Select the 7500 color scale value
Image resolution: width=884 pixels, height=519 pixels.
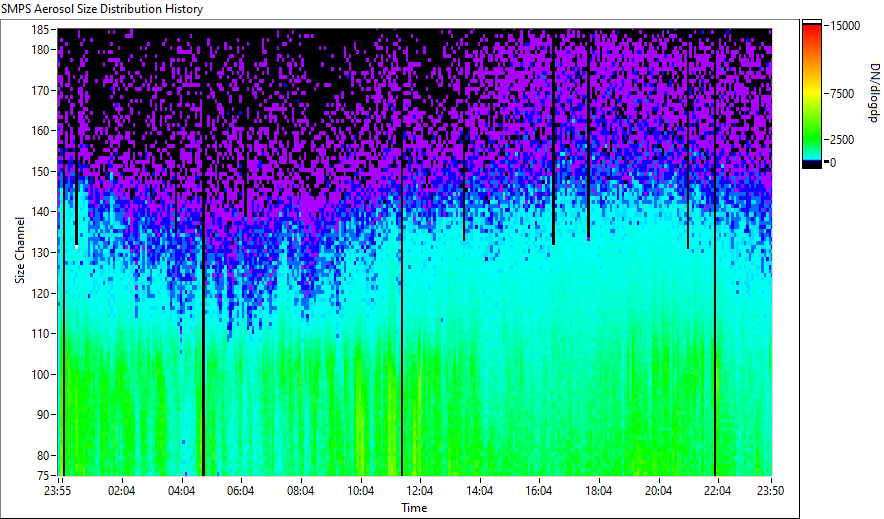[842, 94]
